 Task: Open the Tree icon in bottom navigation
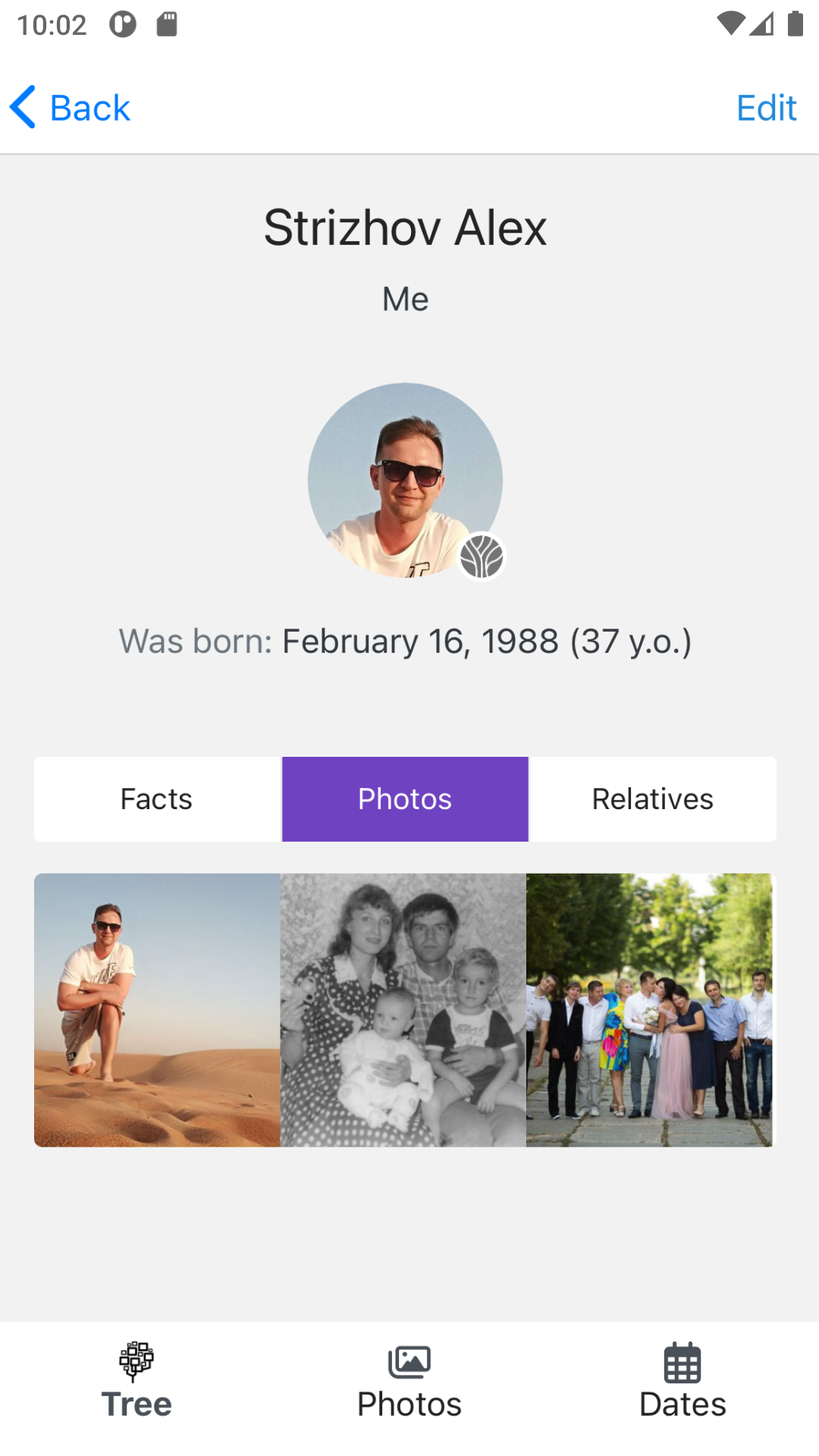pyautogui.click(x=136, y=1361)
